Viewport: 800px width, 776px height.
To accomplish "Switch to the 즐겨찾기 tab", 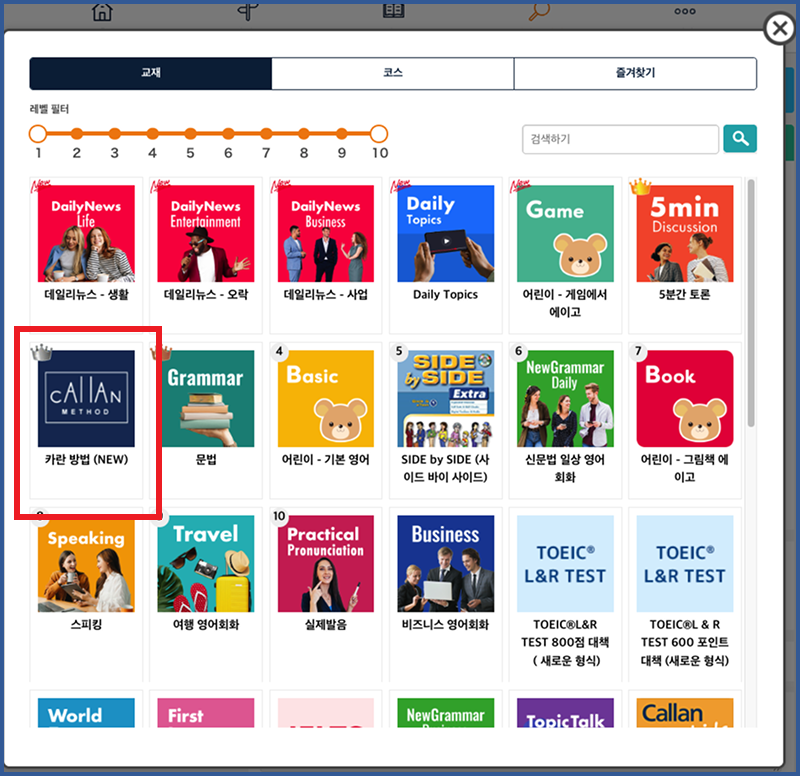I will [635, 74].
